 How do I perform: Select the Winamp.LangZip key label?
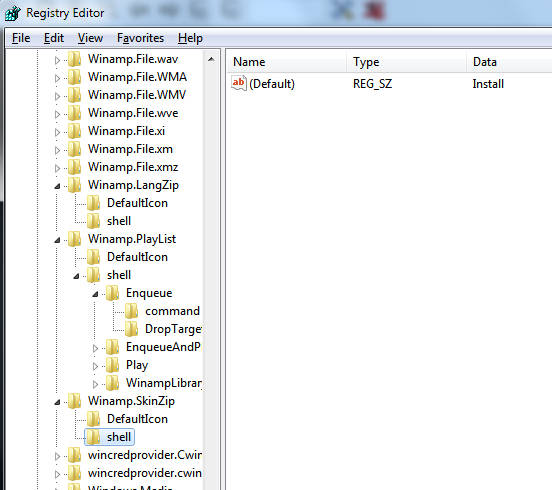pos(133,185)
